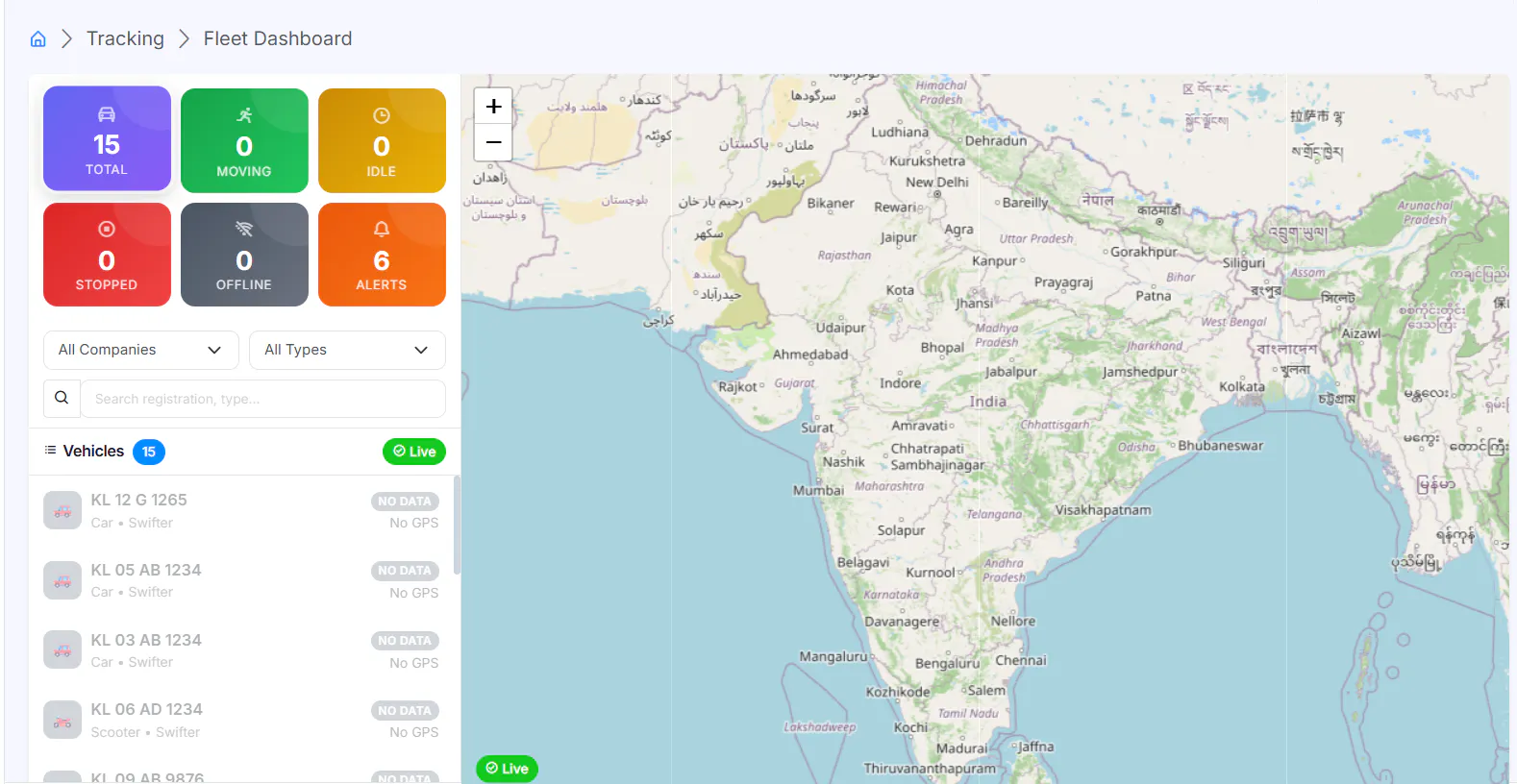Click Ahmedabad label on the map
This screenshot has height=784, width=1517.
810,355
